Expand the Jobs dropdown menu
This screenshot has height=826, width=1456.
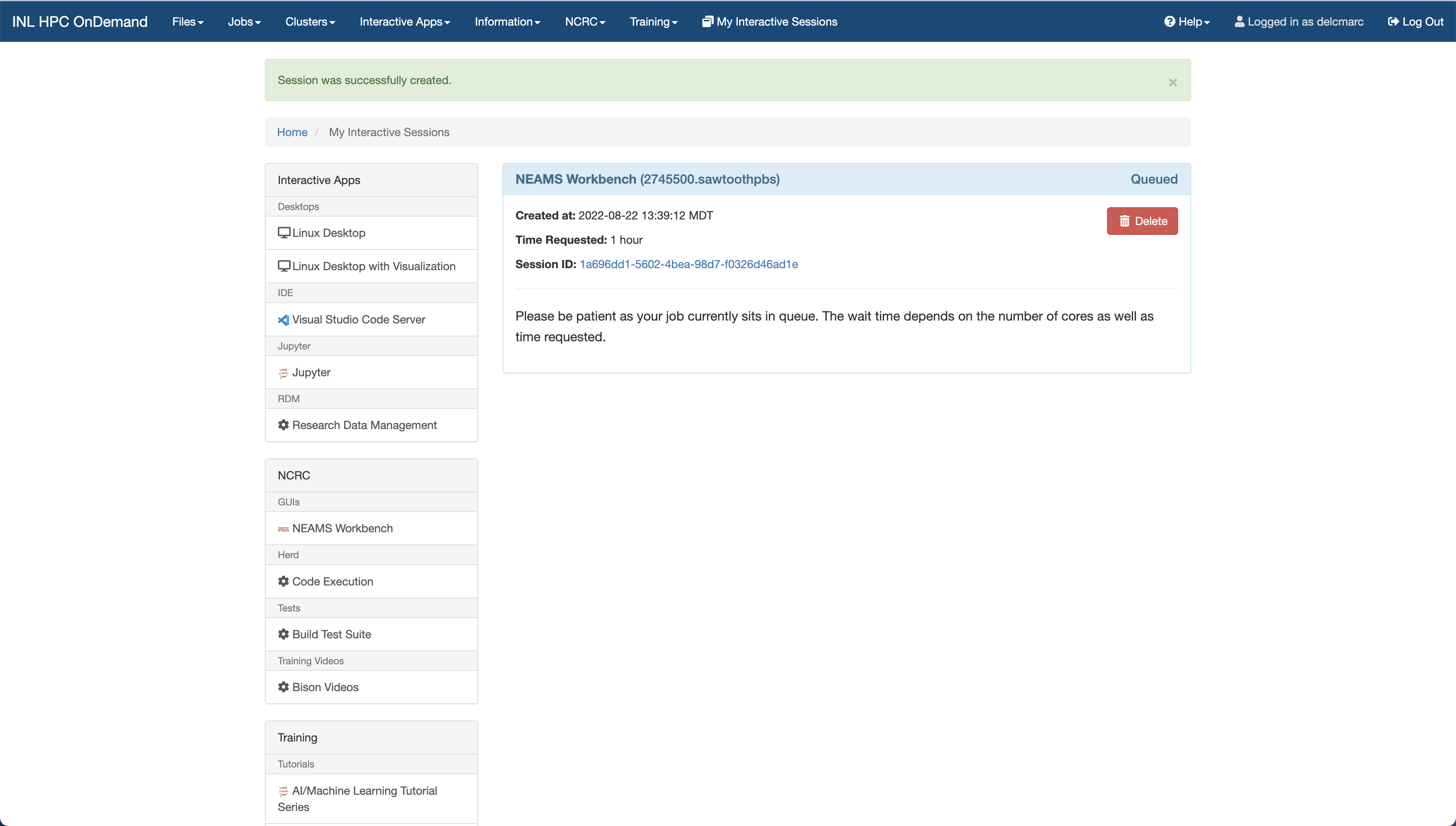(x=244, y=22)
